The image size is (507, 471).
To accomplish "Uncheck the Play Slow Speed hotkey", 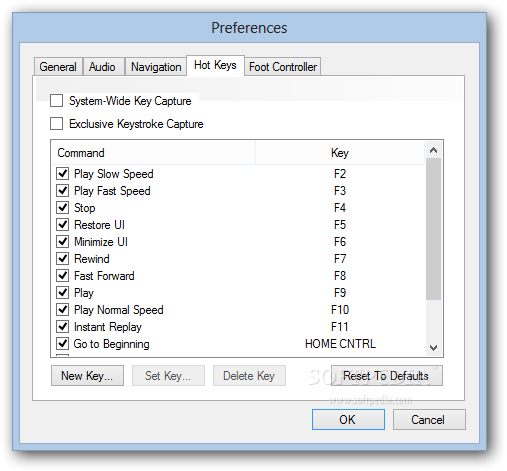I will point(63,174).
